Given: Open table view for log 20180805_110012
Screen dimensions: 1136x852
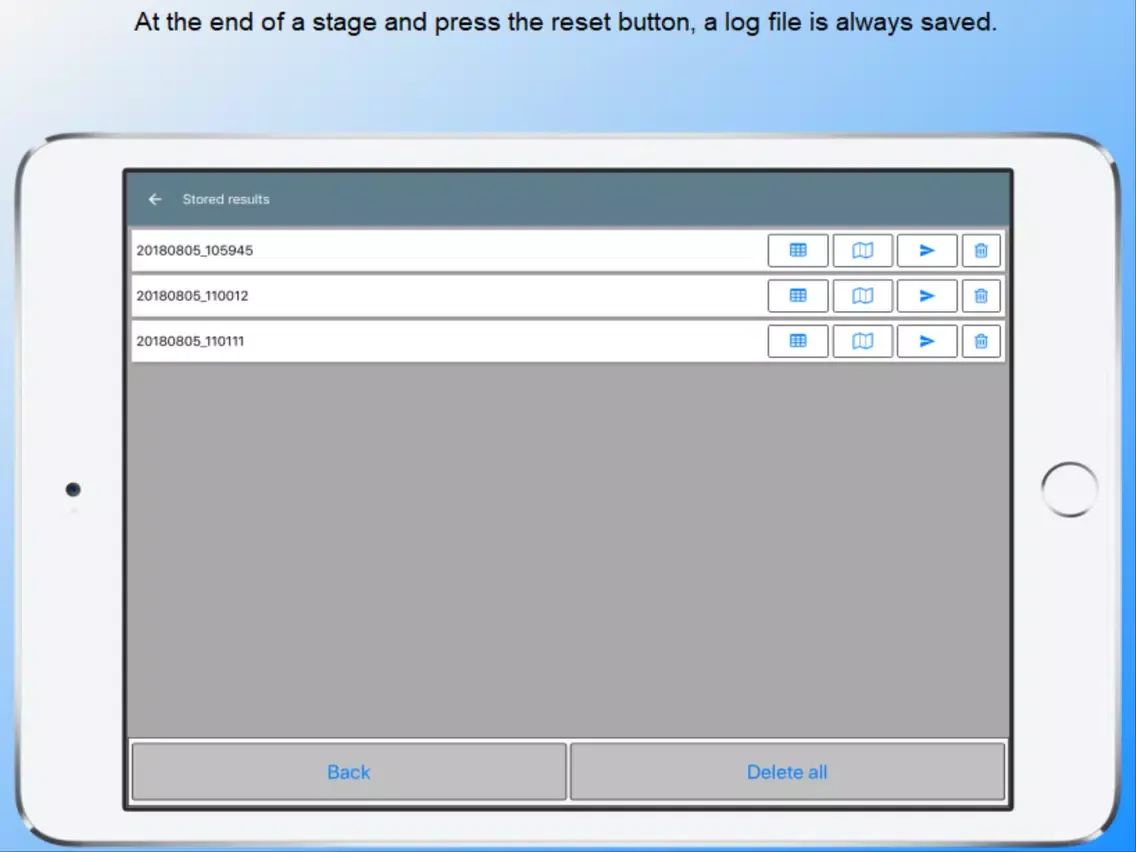Looking at the screenshot, I should [798, 296].
